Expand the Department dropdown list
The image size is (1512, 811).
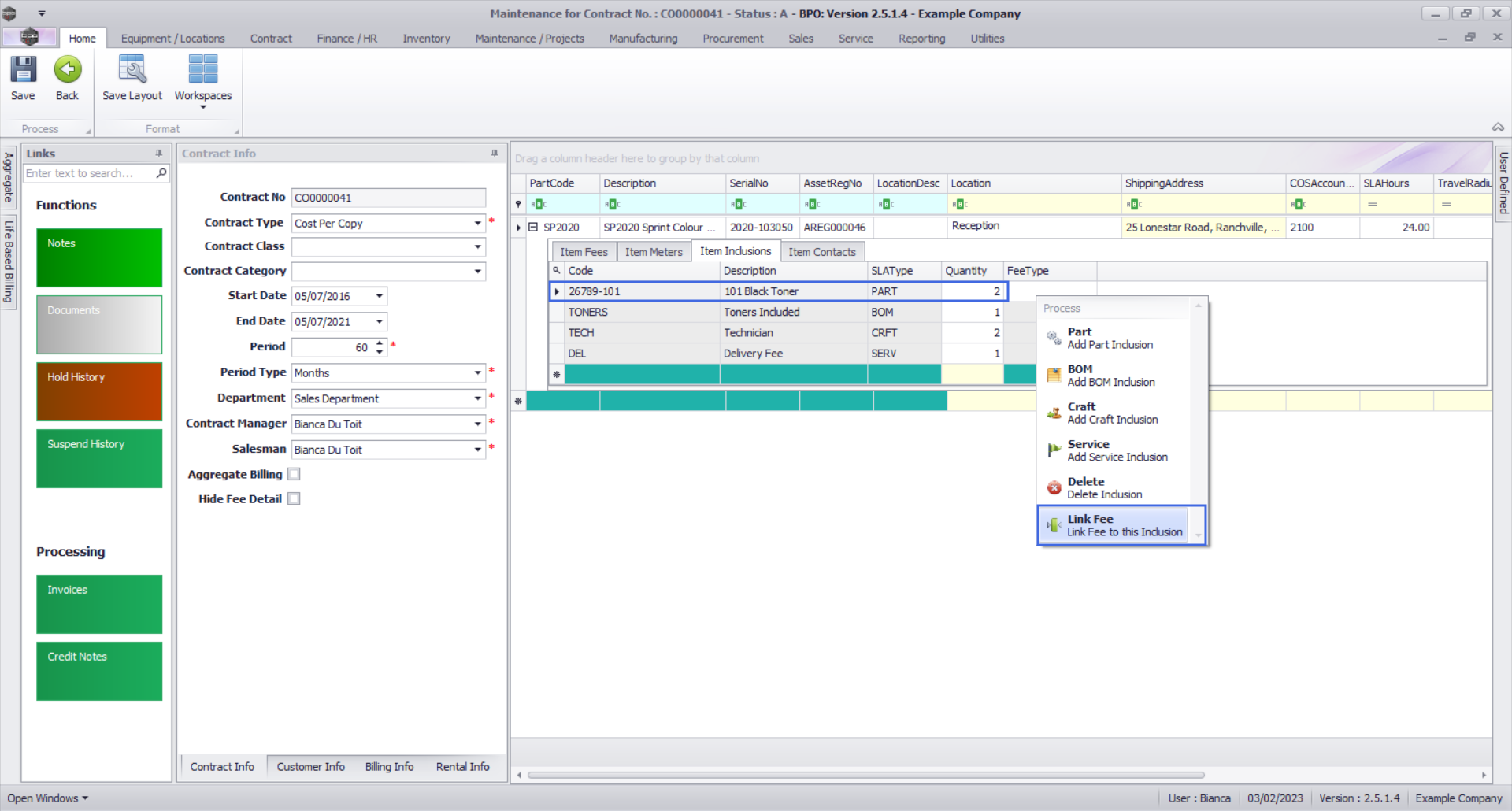[477, 398]
